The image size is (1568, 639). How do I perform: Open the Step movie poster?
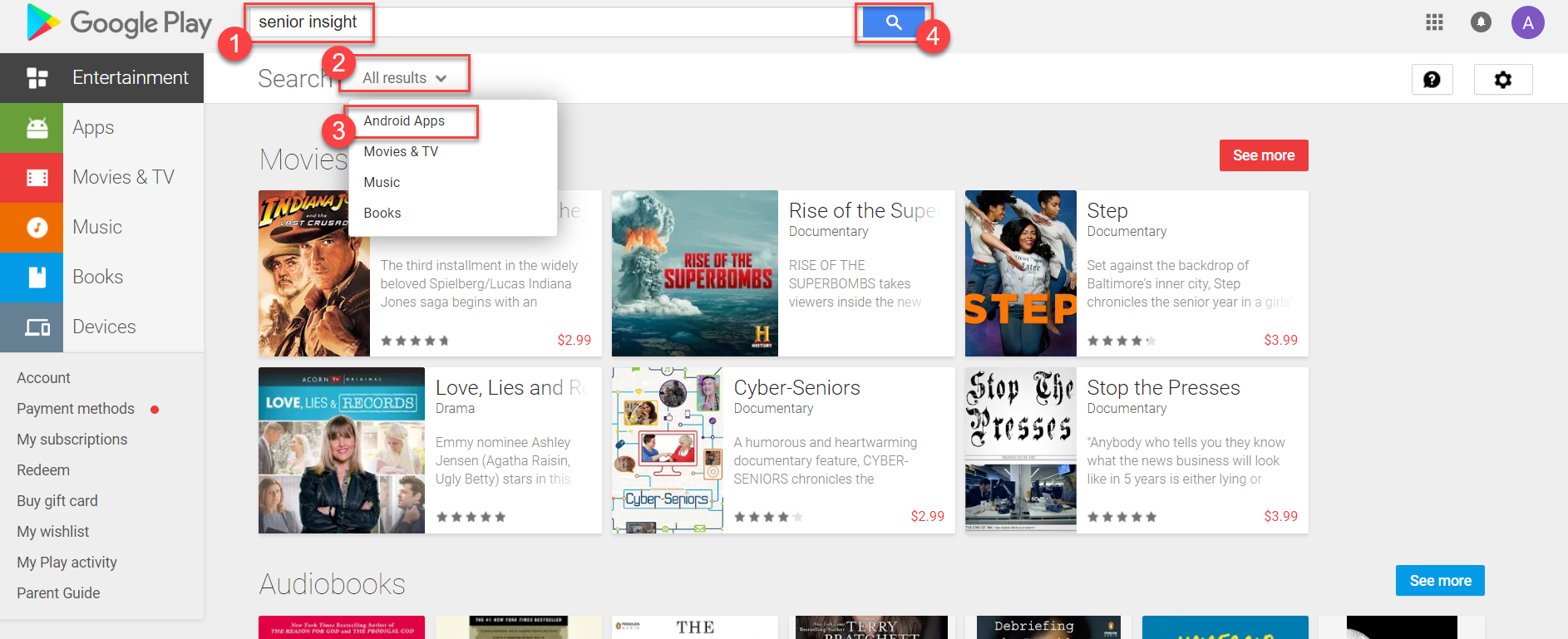(x=1021, y=273)
